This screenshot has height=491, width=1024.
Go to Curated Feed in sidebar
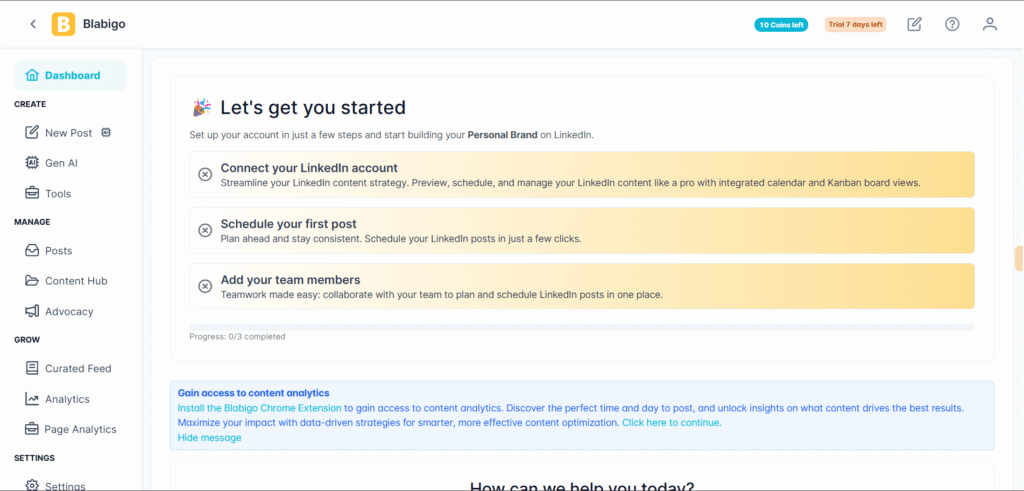(x=77, y=369)
